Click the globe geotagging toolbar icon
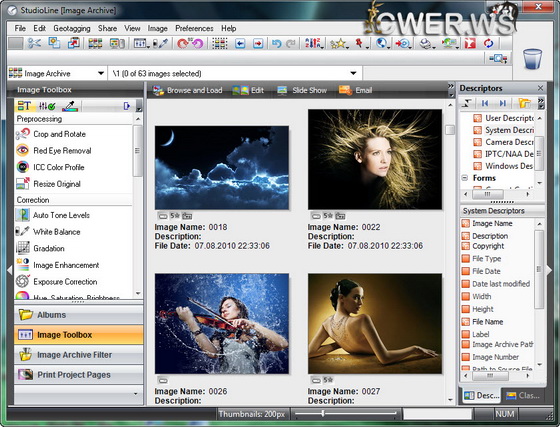This screenshot has height=427, width=560. 381,44
